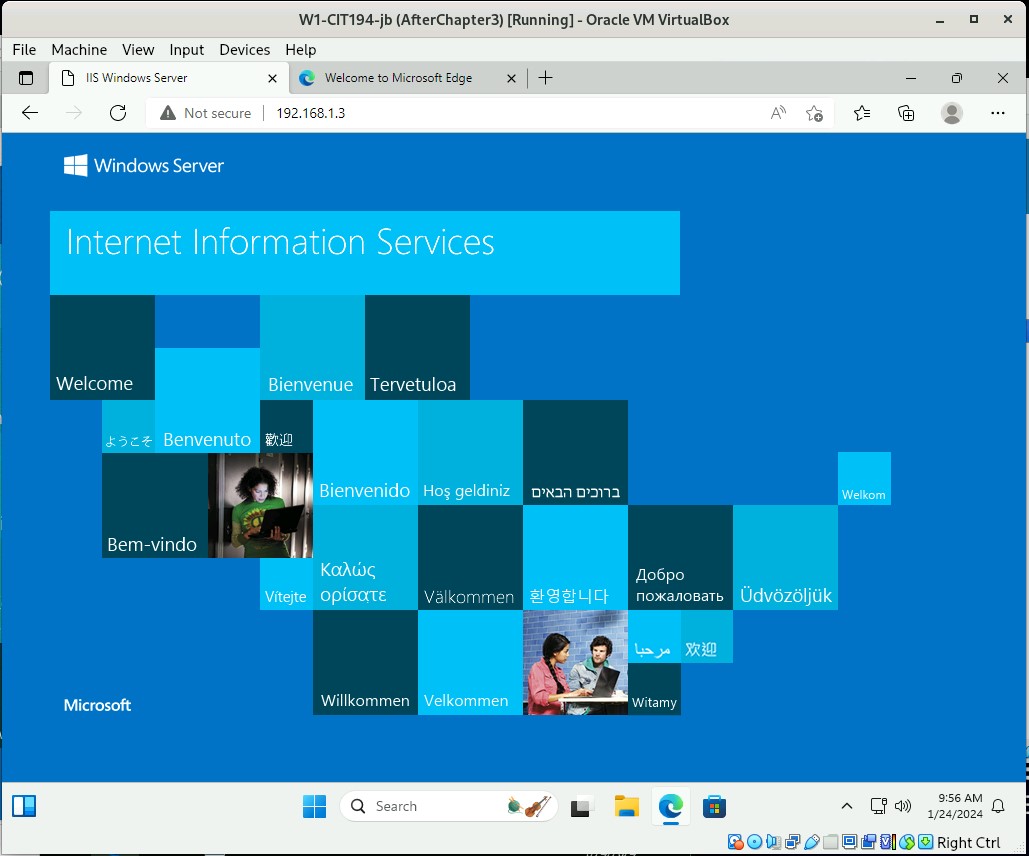
Task: Open the VirtualBox View menu
Action: (x=138, y=50)
